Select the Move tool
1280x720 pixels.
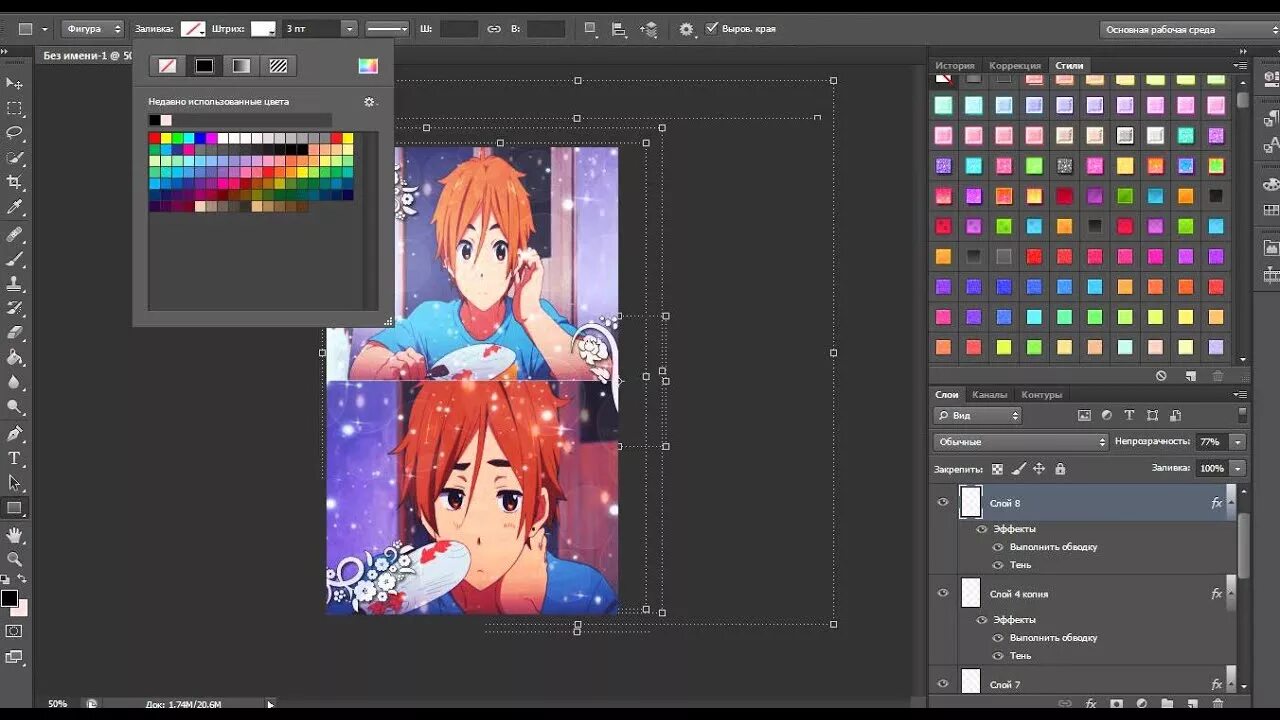coord(14,83)
